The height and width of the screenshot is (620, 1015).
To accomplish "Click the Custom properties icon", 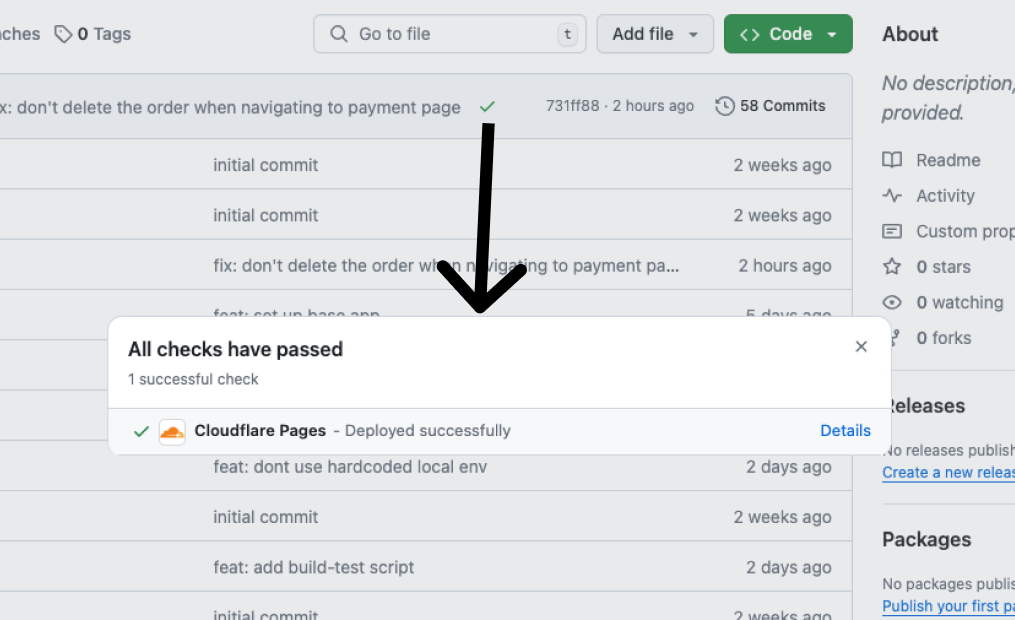I will point(892,231).
